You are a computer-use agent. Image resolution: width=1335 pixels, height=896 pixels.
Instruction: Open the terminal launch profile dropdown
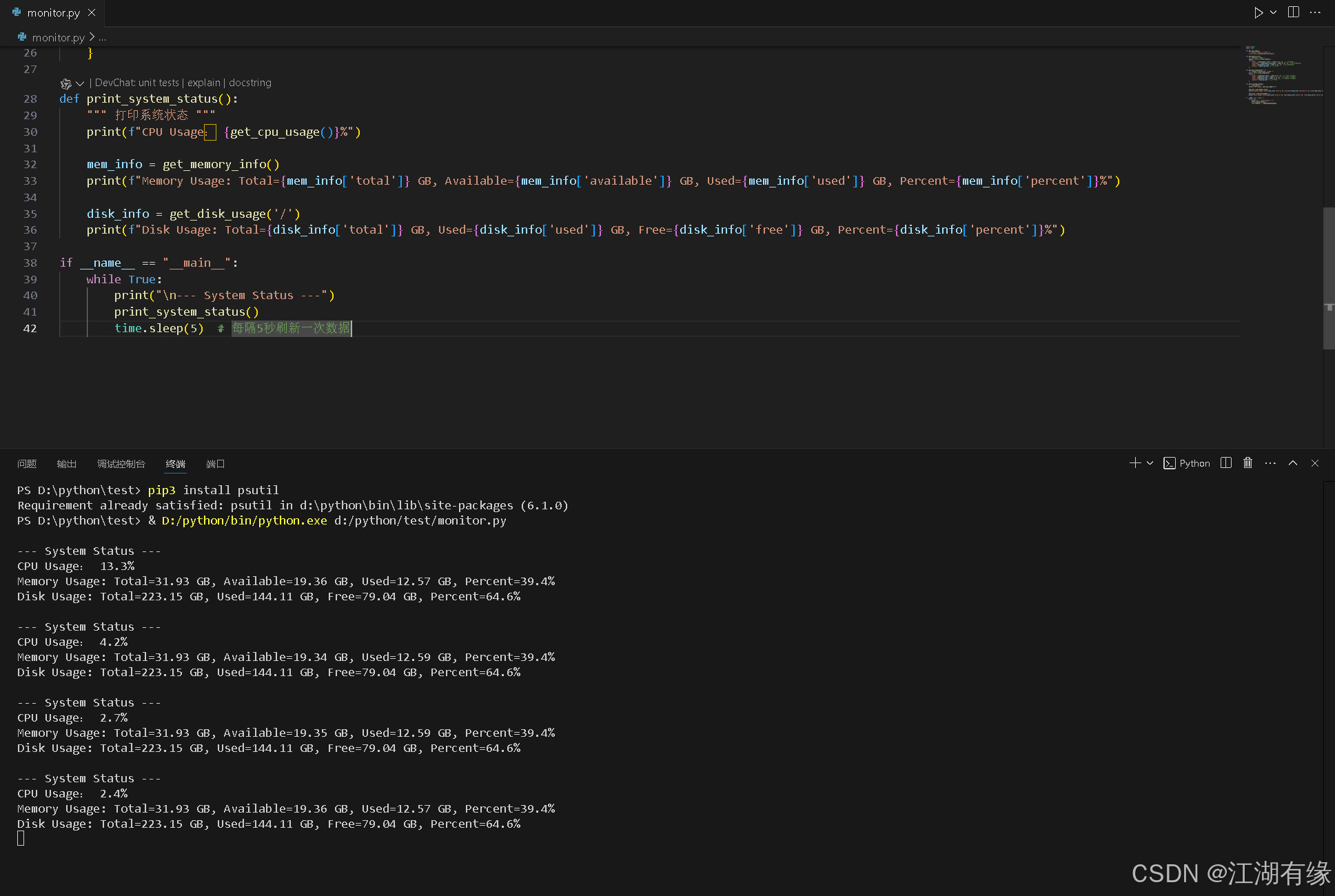pos(1149,462)
